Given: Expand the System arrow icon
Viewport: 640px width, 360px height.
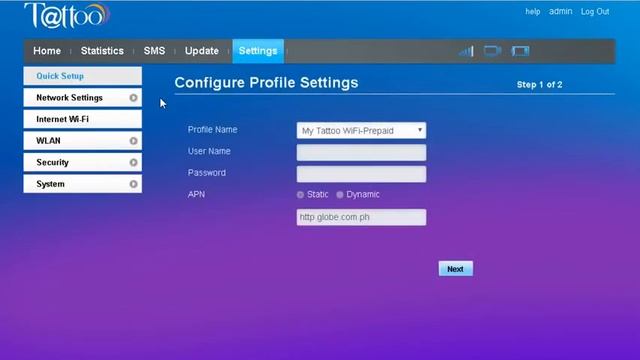Looking at the screenshot, I should pyautogui.click(x=133, y=184).
